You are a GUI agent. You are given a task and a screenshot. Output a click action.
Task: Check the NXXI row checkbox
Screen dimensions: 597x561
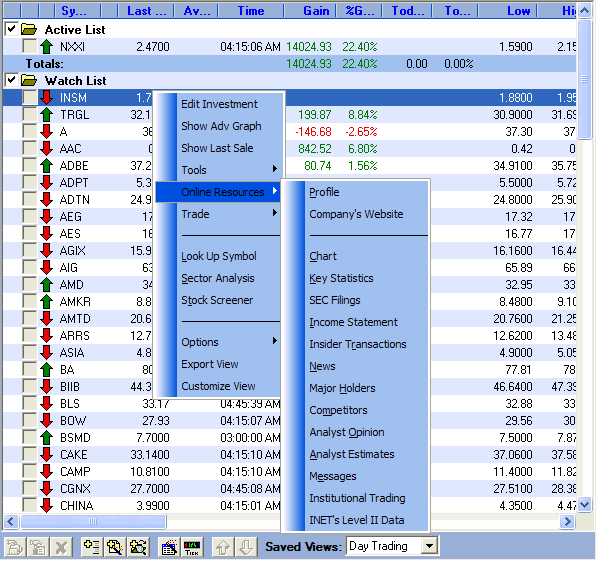click(x=29, y=46)
